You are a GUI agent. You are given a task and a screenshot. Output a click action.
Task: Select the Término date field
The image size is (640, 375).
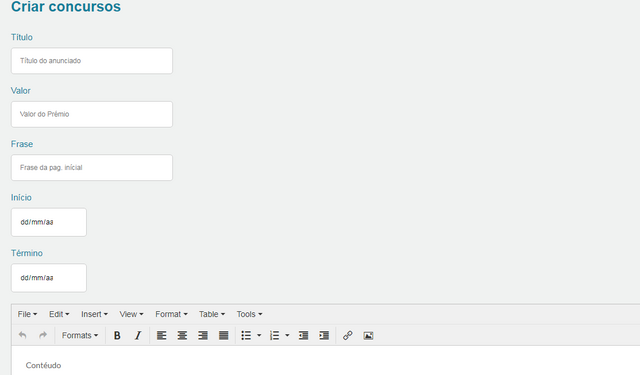(x=49, y=278)
